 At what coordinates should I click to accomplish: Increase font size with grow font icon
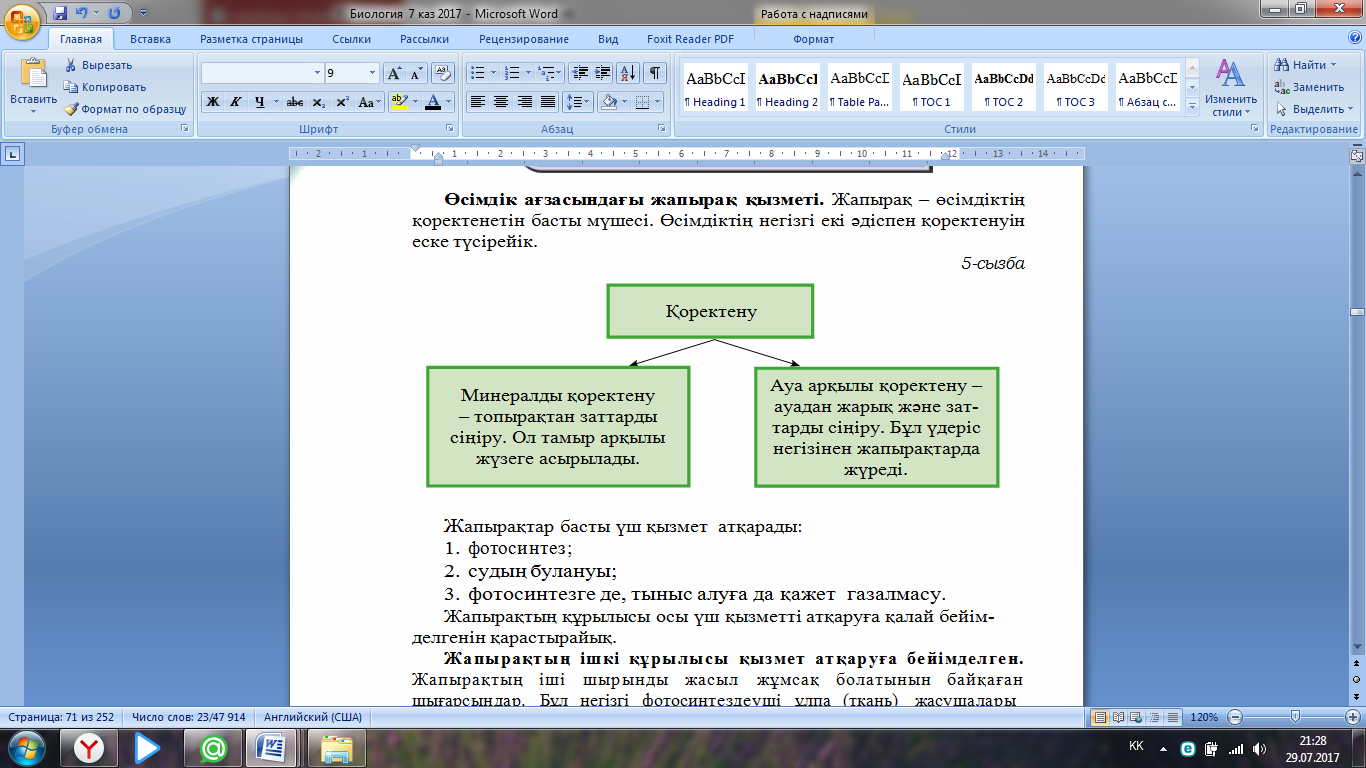(x=395, y=73)
